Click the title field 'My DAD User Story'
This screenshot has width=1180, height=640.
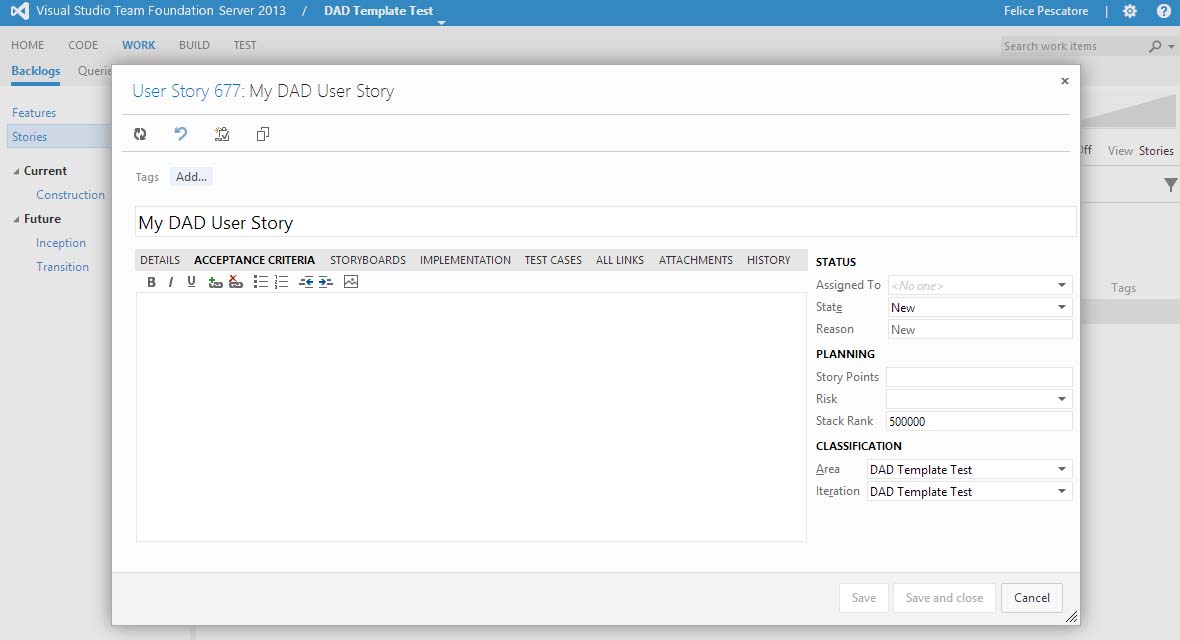[x=606, y=223]
